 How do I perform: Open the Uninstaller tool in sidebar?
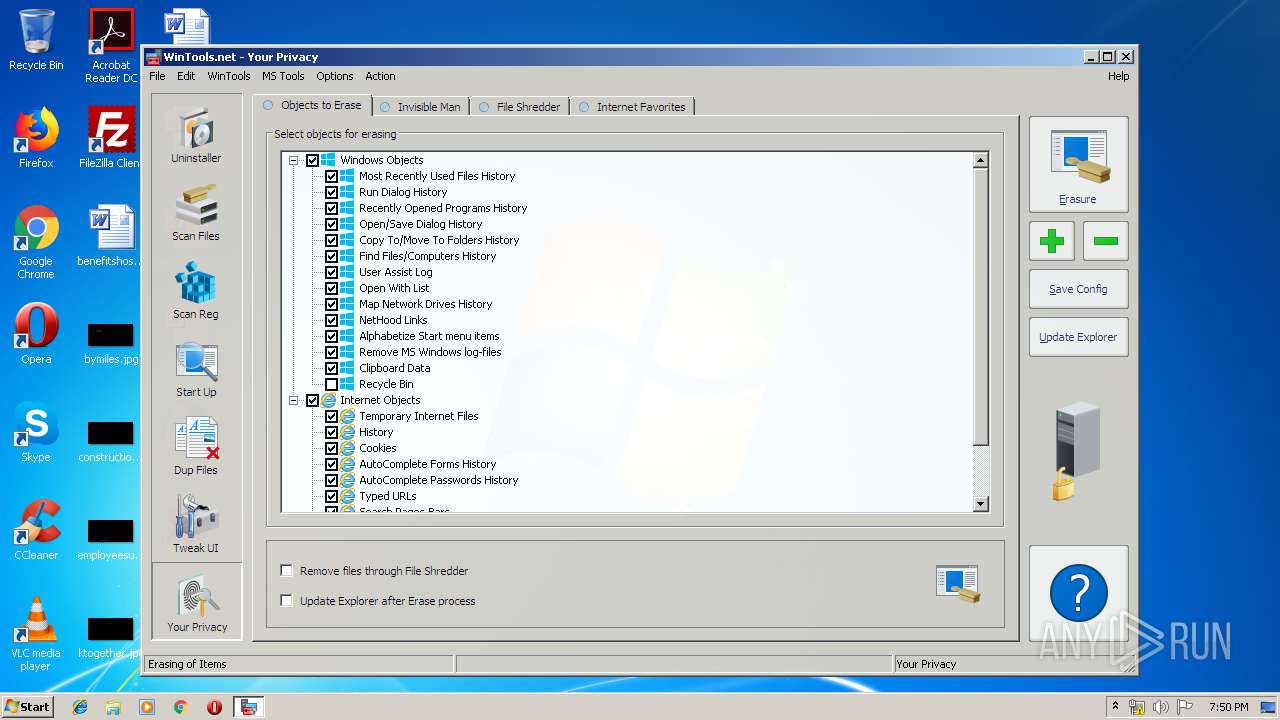tap(196, 135)
